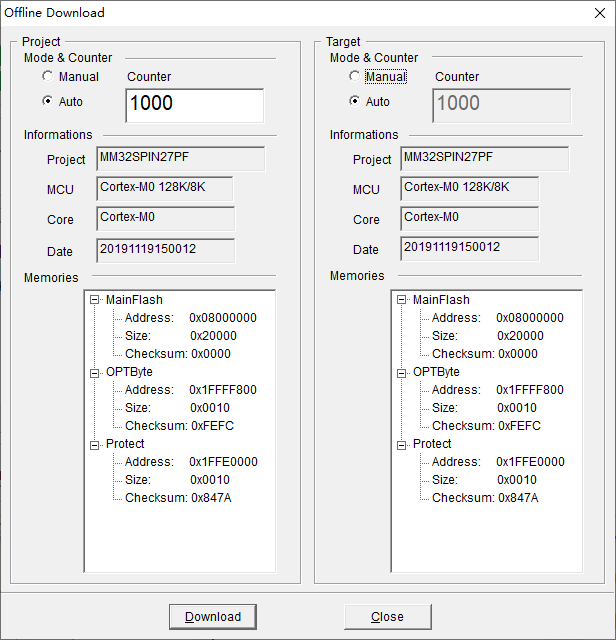Viewport: 616px width, 640px height.
Task: Select Project Protect Size 0x0010 row
Action: click(x=177, y=480)
